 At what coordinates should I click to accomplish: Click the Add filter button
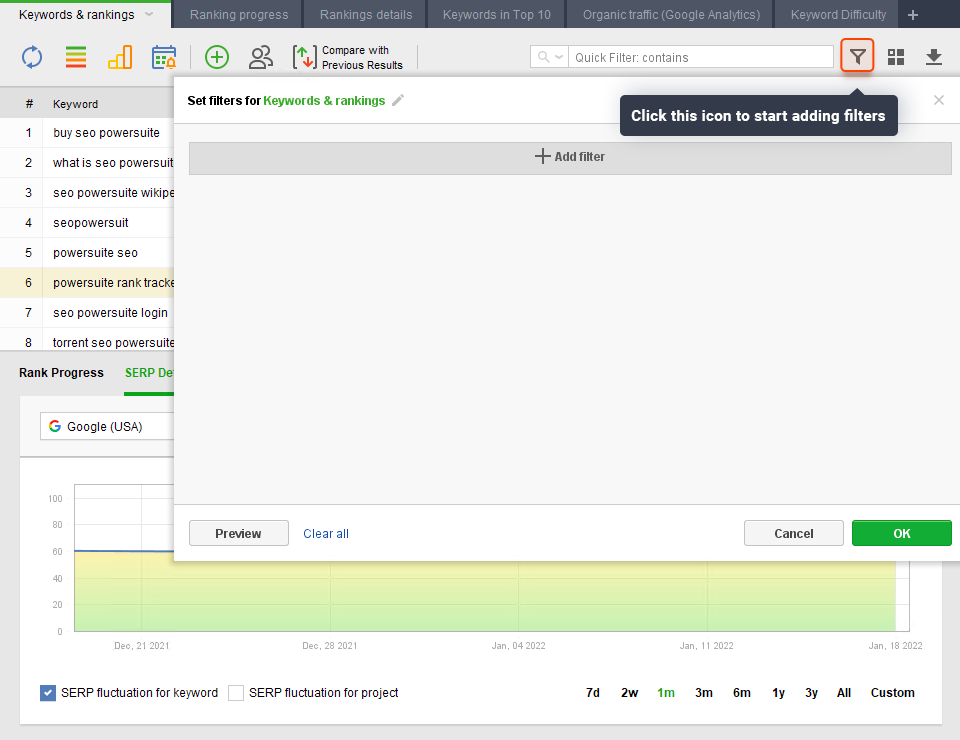tap(570, 158)
